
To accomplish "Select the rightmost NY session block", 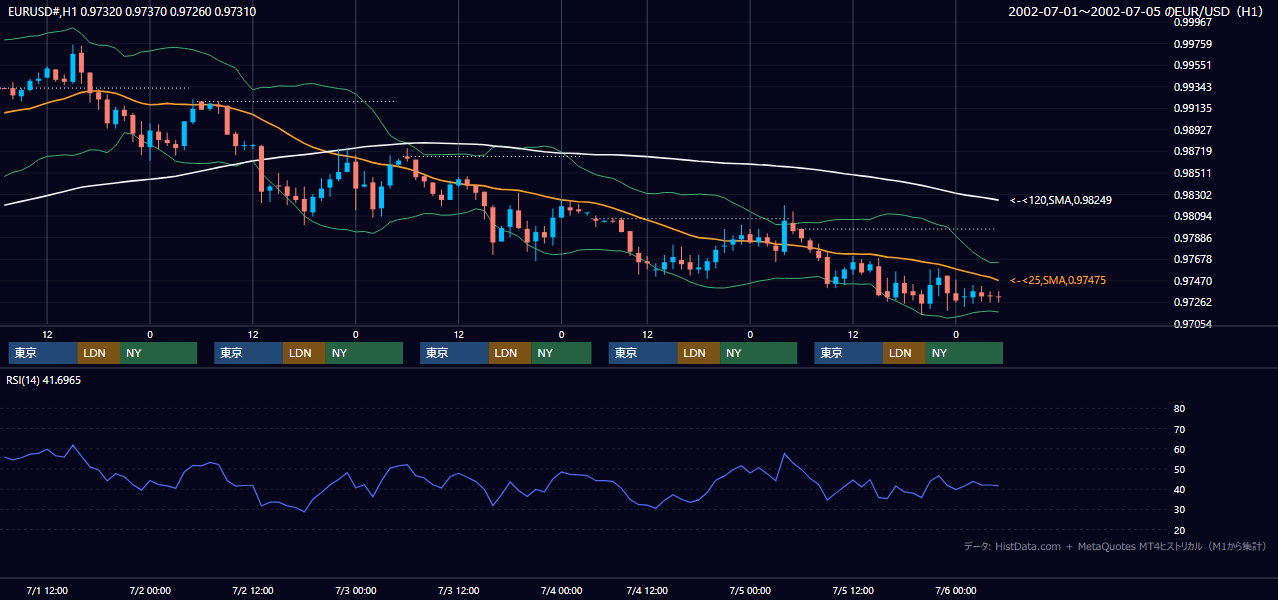I will point(964,353).
